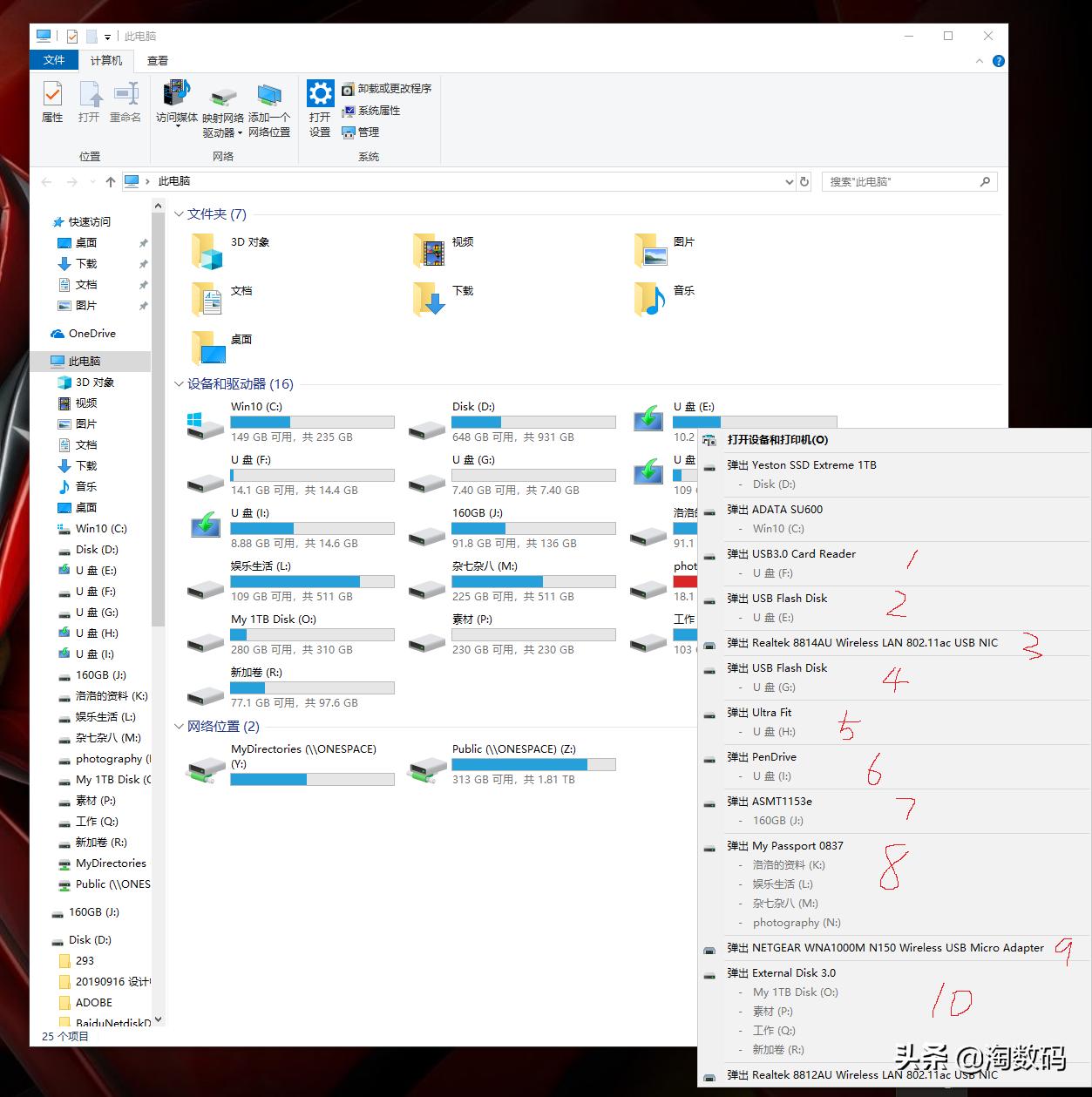Collapse the ribbon with the chevron
1092x1097 pixels.
[x=980, y=61]
